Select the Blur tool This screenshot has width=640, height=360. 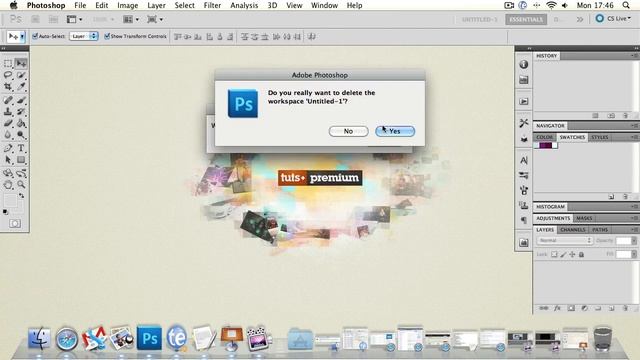[x=8, y=135]
